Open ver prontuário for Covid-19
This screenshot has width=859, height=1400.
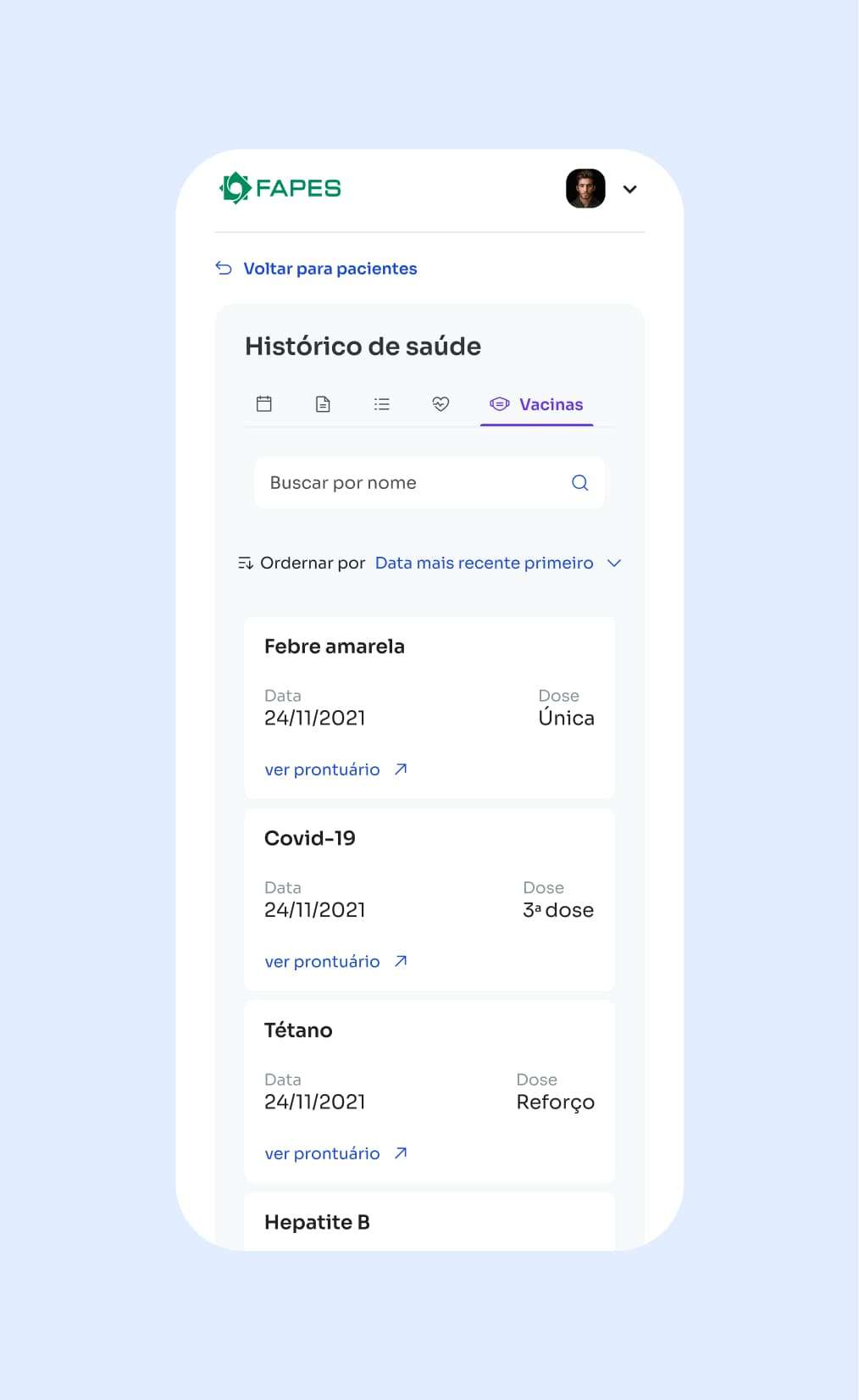(x=323, y=962)
